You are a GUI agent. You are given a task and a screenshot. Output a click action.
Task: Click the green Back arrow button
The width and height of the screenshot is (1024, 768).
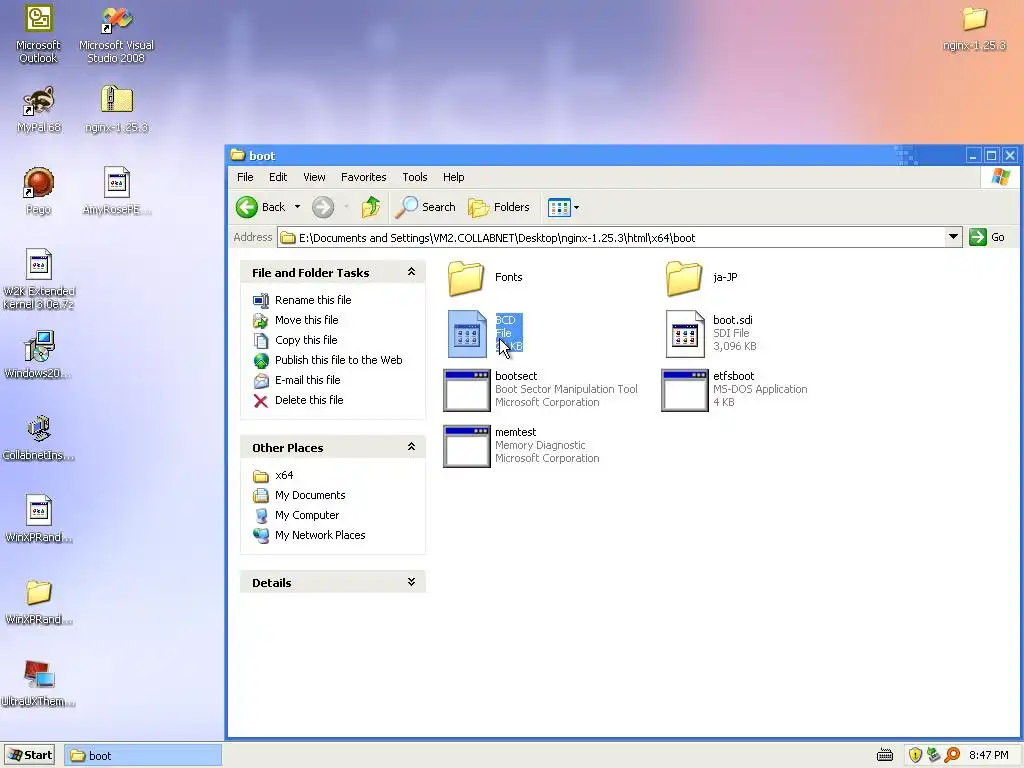(x=247, y=207)
